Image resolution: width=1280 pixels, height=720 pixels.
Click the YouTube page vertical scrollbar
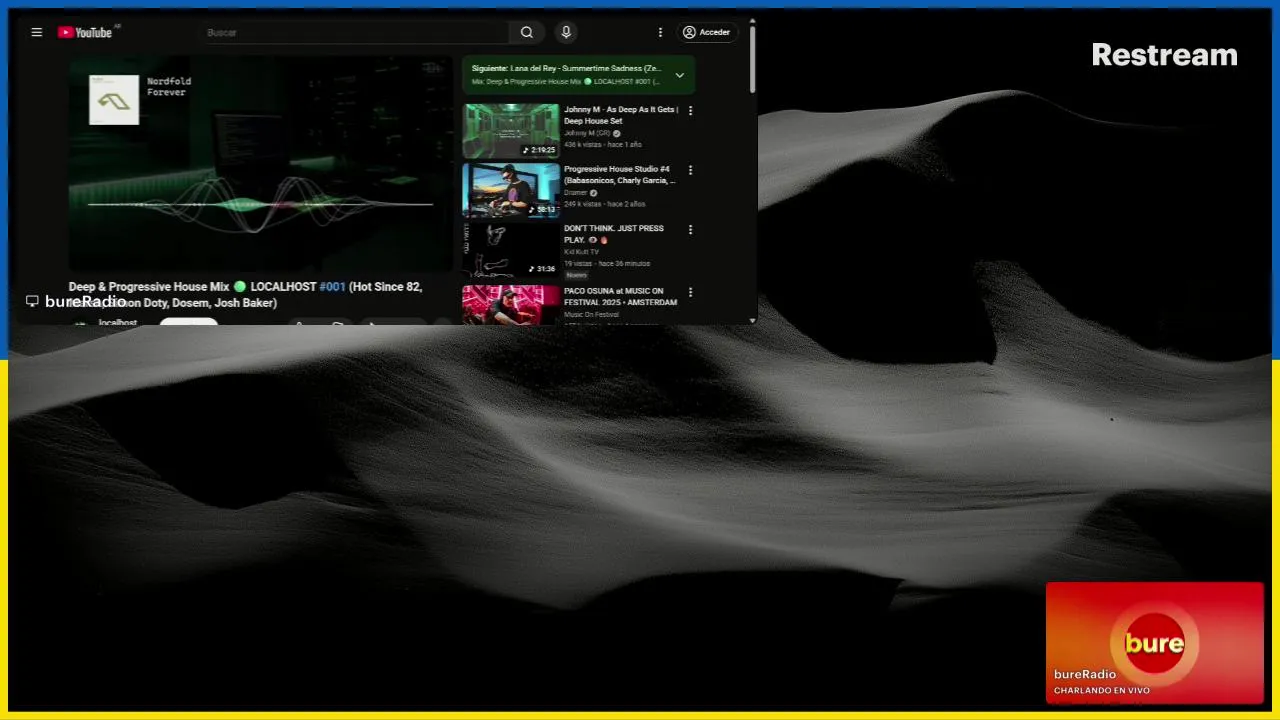point(752,60)
